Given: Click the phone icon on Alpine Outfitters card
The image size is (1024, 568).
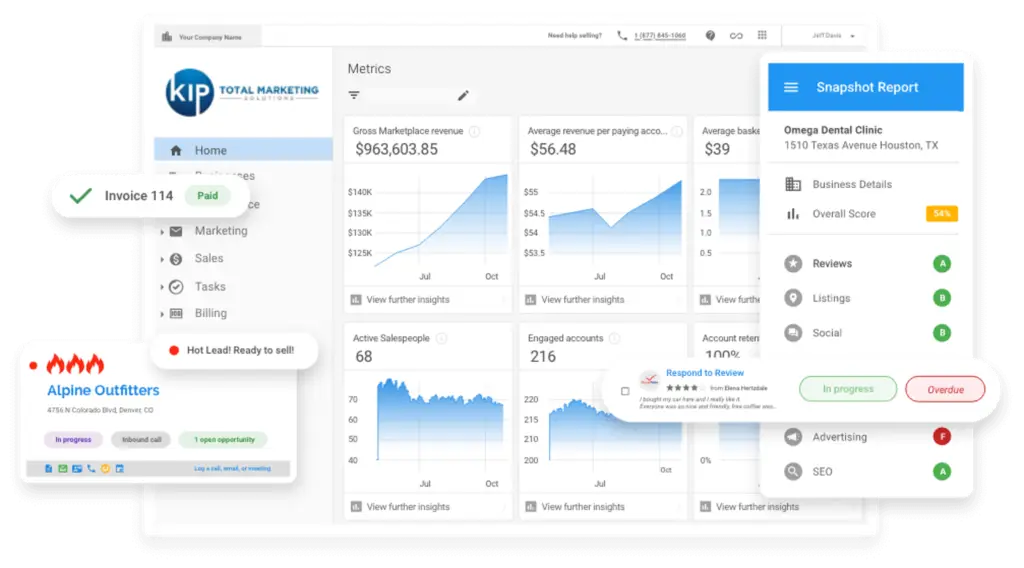Looking at the screenshot, I should pyautogui.click(x=91, y=468).
